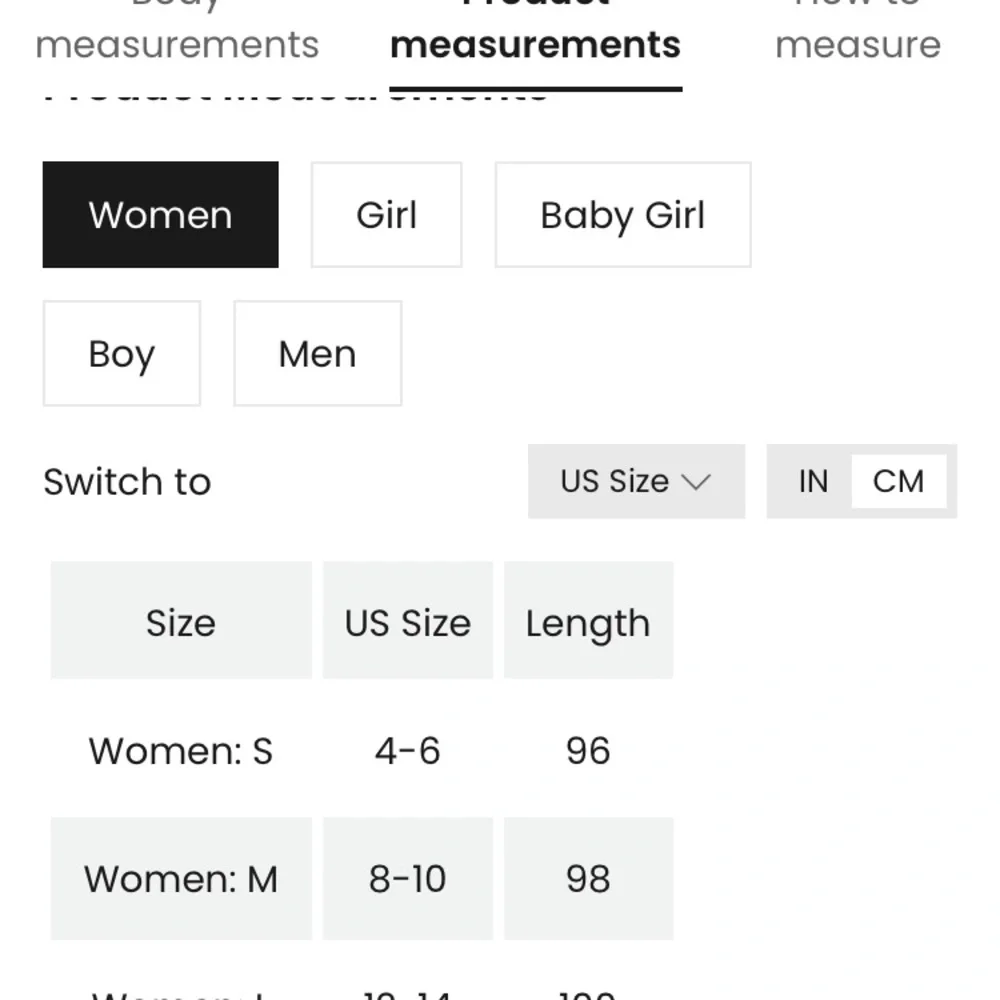
Task: Click the 8-10 US size cell
Action: click(407, 879)
